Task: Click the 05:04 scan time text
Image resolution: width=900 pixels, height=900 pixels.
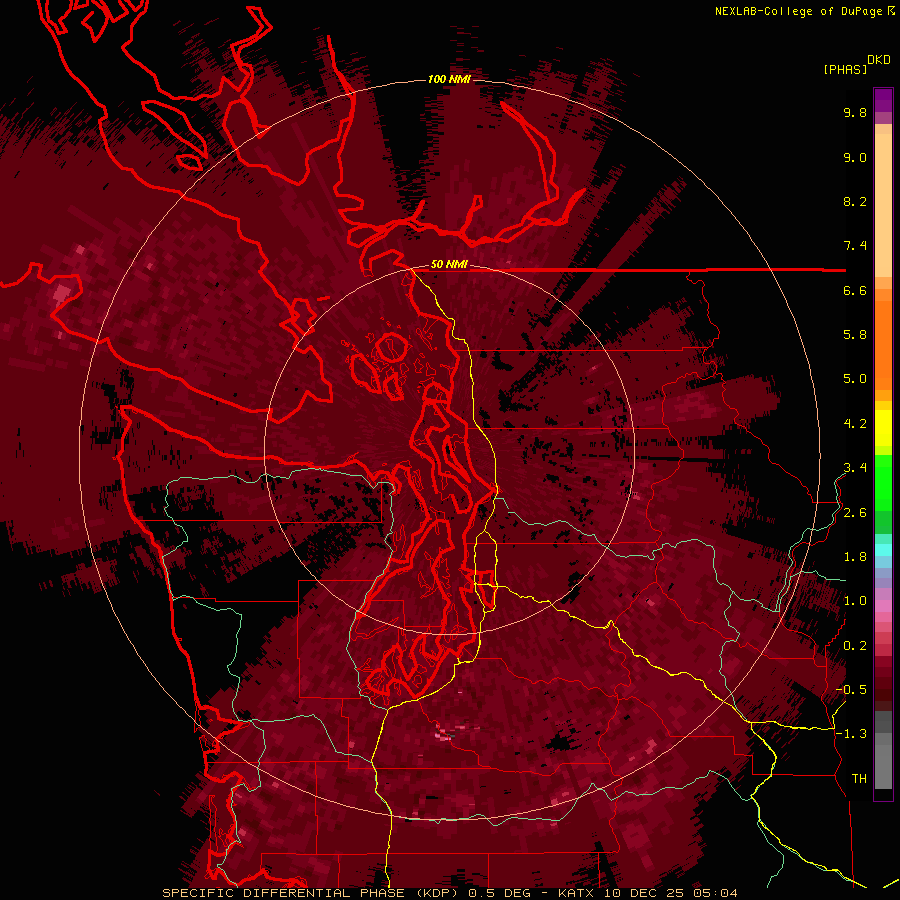Action: coord(715,893)
